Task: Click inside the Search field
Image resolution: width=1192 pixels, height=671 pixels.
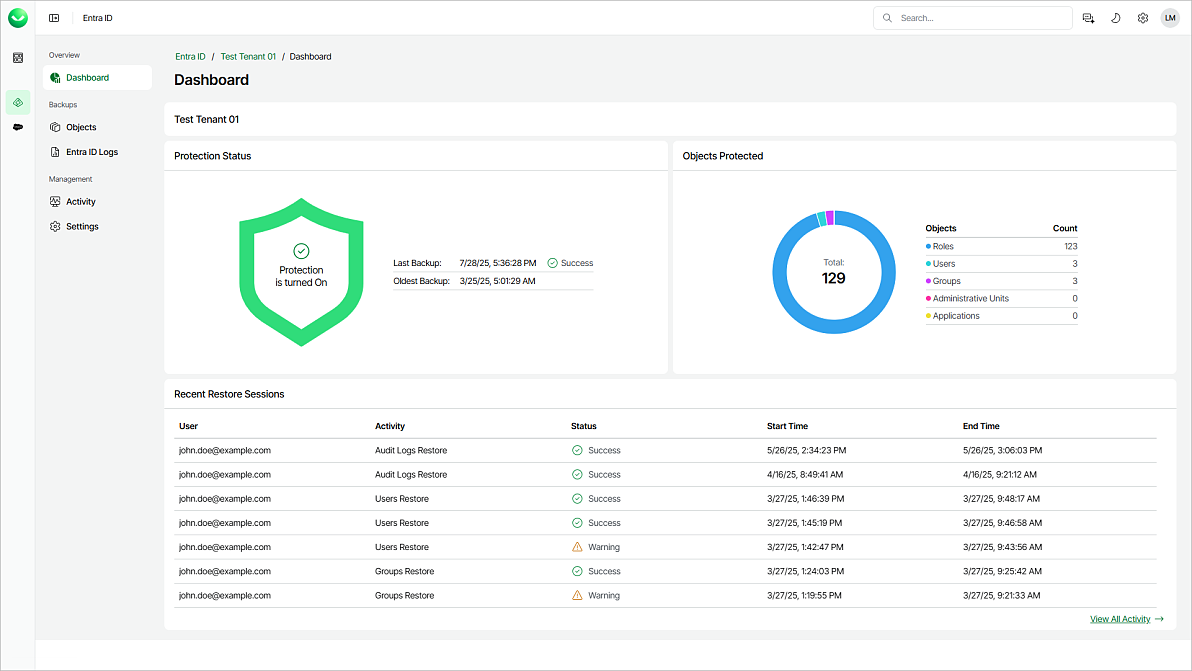Action: tap(980, 18)
